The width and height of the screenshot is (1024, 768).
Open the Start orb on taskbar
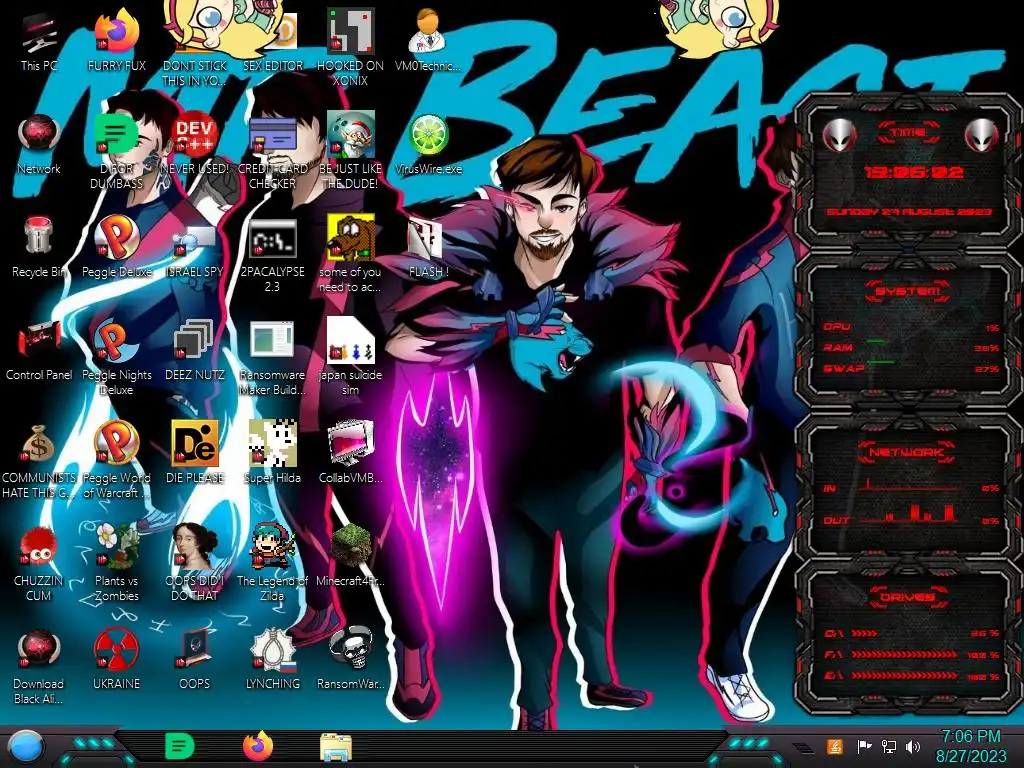pos(25,747)
